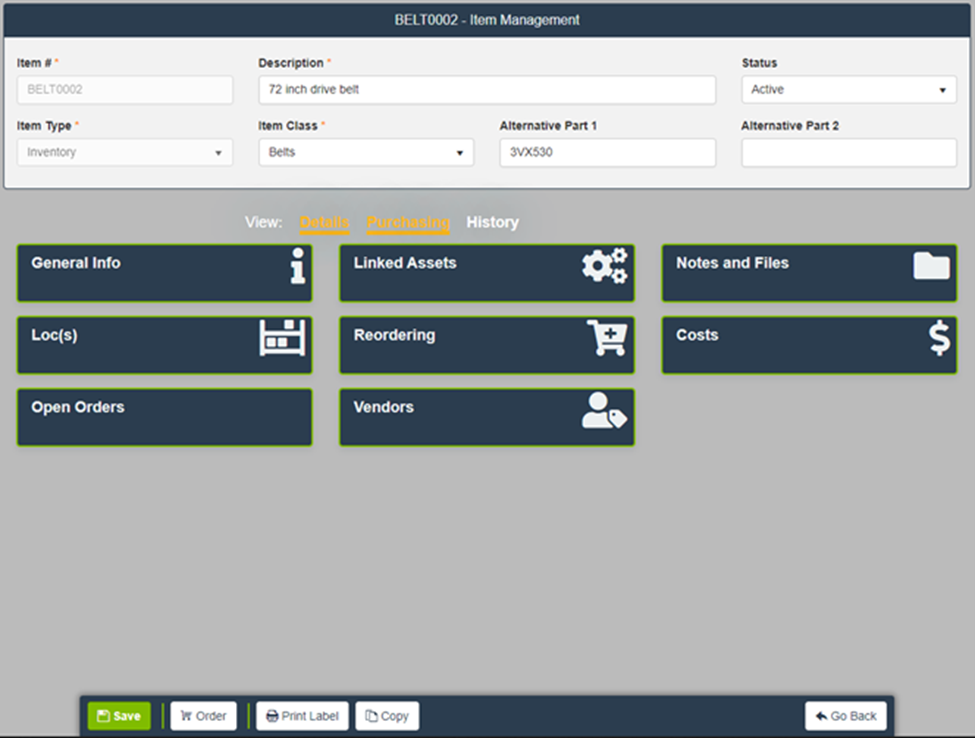Open the Open Orders tile
This screenshot has height=738, width=975.
(x=164, y=417)
